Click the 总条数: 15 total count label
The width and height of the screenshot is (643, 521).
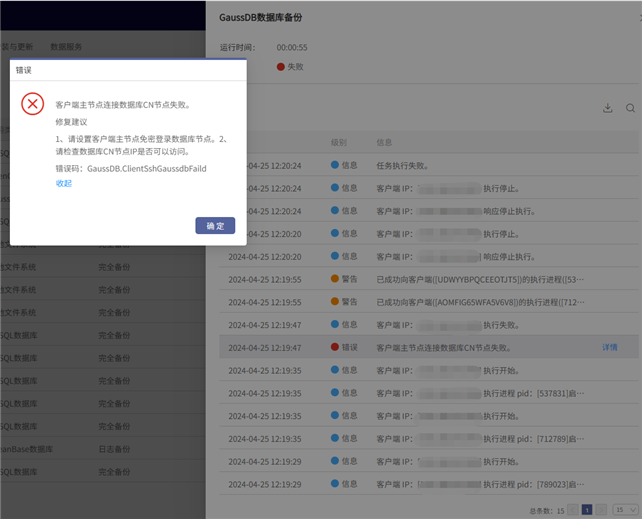click(547, 511)
